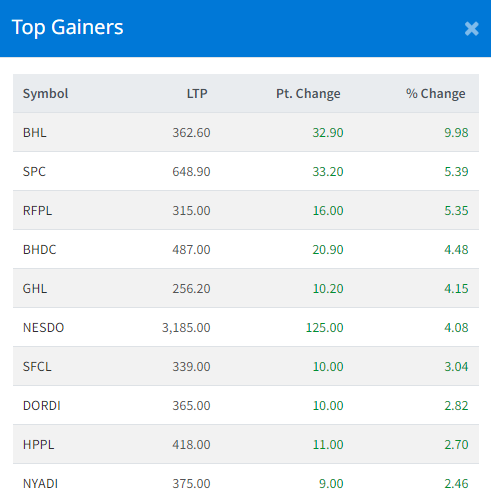Click the Top Gainers title
This screenshot has width=491, height=497.
[x=68, y=28]
